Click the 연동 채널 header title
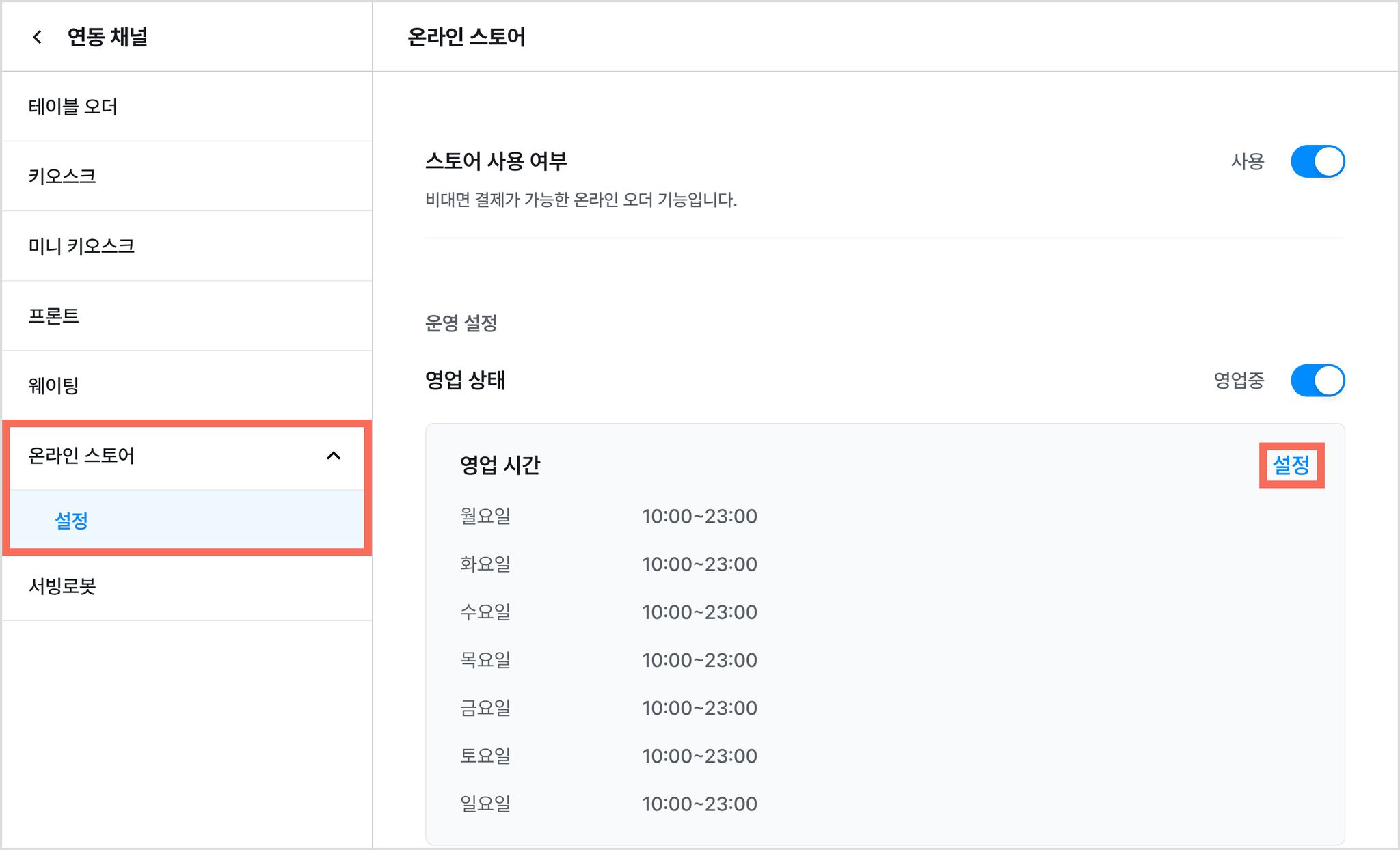Image resolution: width=1400 pixels, height=850 pixels. coord(107,37)
